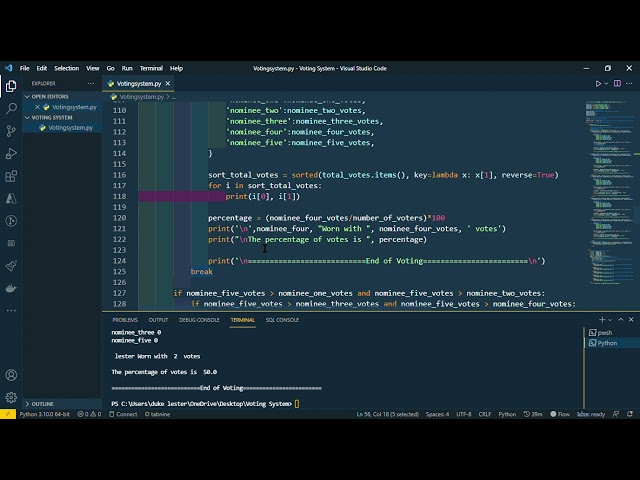Show errors and warnings count

click(x=89, y=414)
